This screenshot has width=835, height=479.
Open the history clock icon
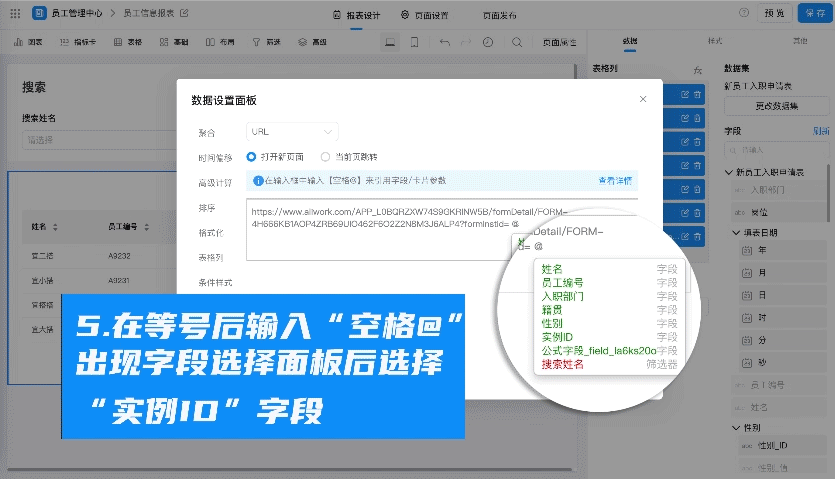(x=488, y=42)
